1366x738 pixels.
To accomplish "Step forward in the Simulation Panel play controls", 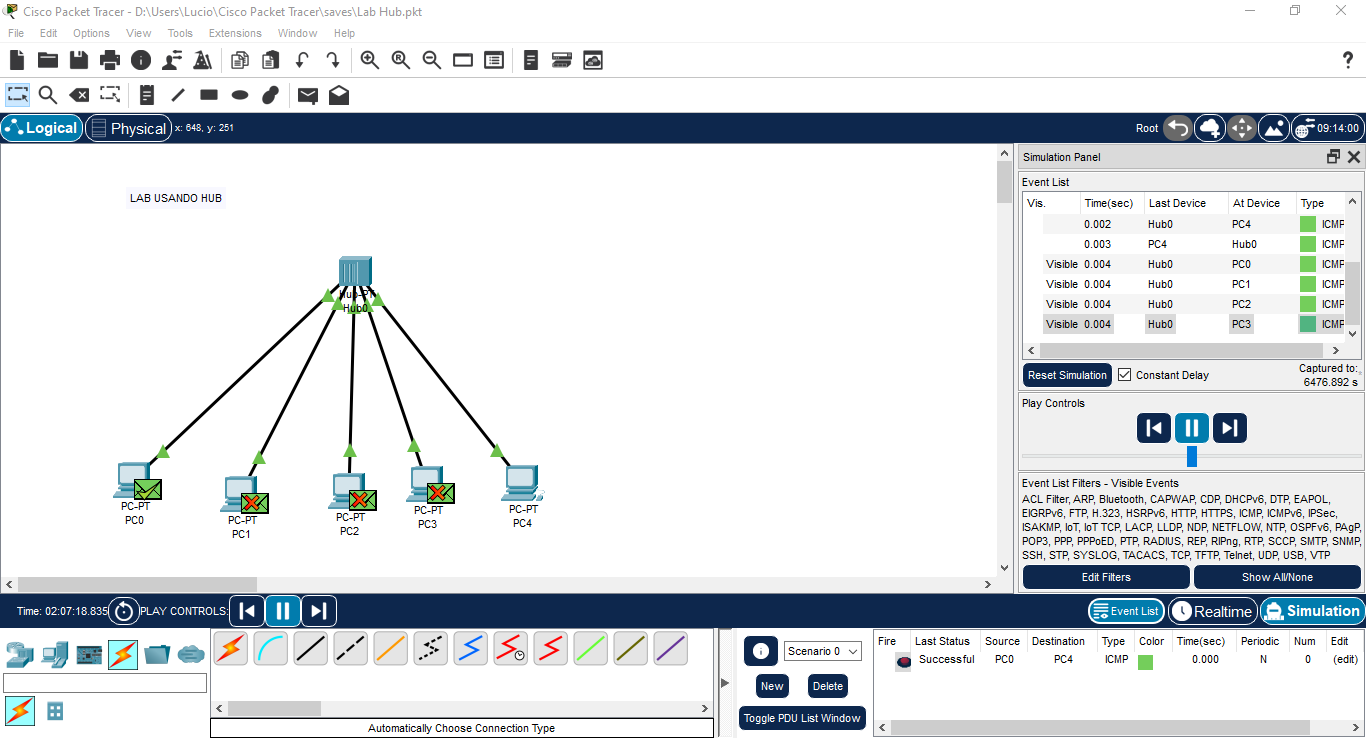I will [x=1230, y=428].
